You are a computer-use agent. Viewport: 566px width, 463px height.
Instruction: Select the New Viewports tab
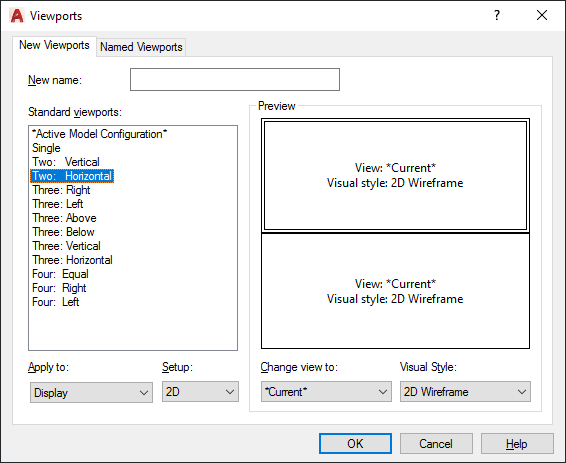point(54,45)
